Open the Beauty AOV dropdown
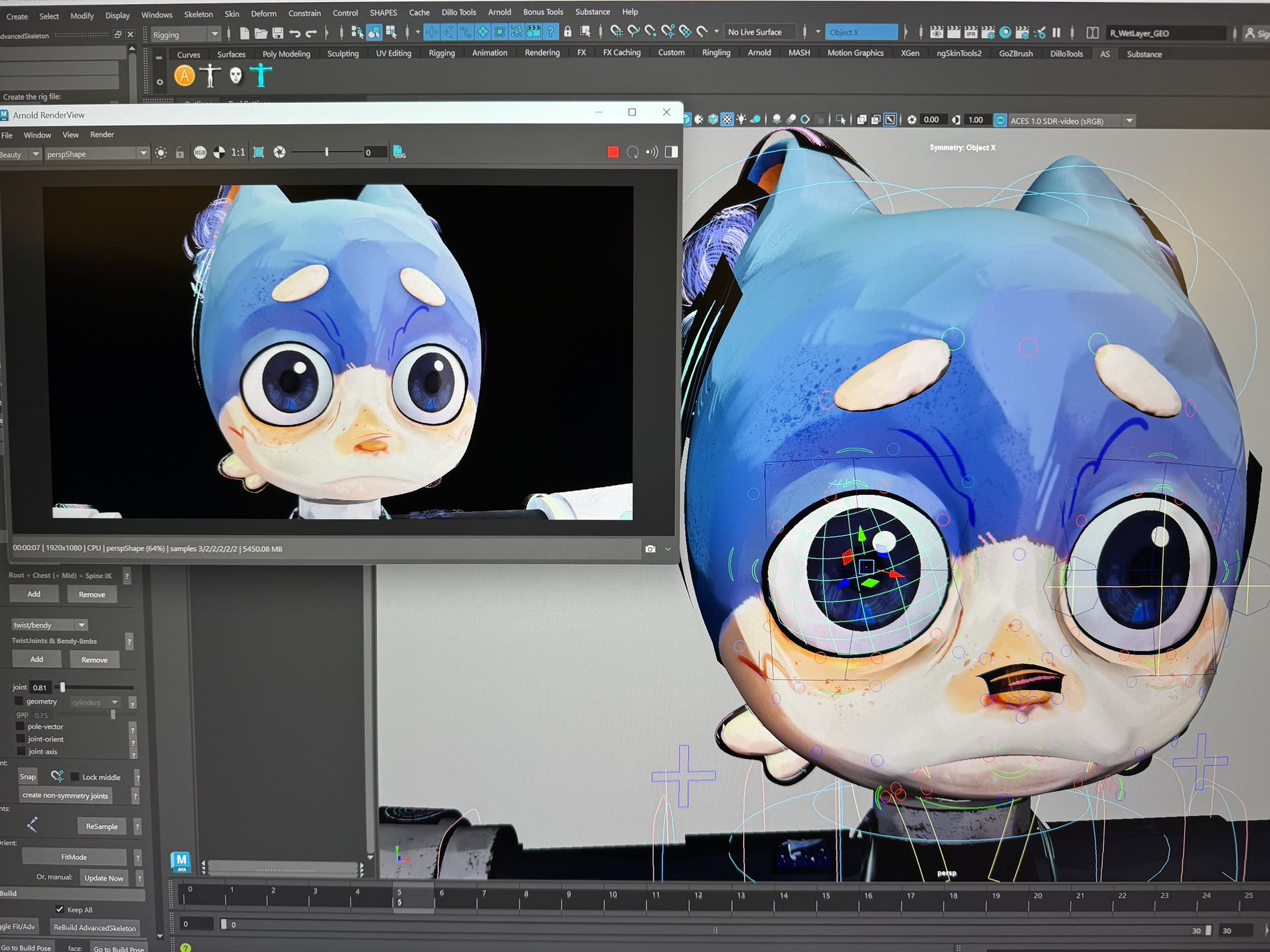The height and width of the screenshot is (952, 1270). [x=20, y=154]
